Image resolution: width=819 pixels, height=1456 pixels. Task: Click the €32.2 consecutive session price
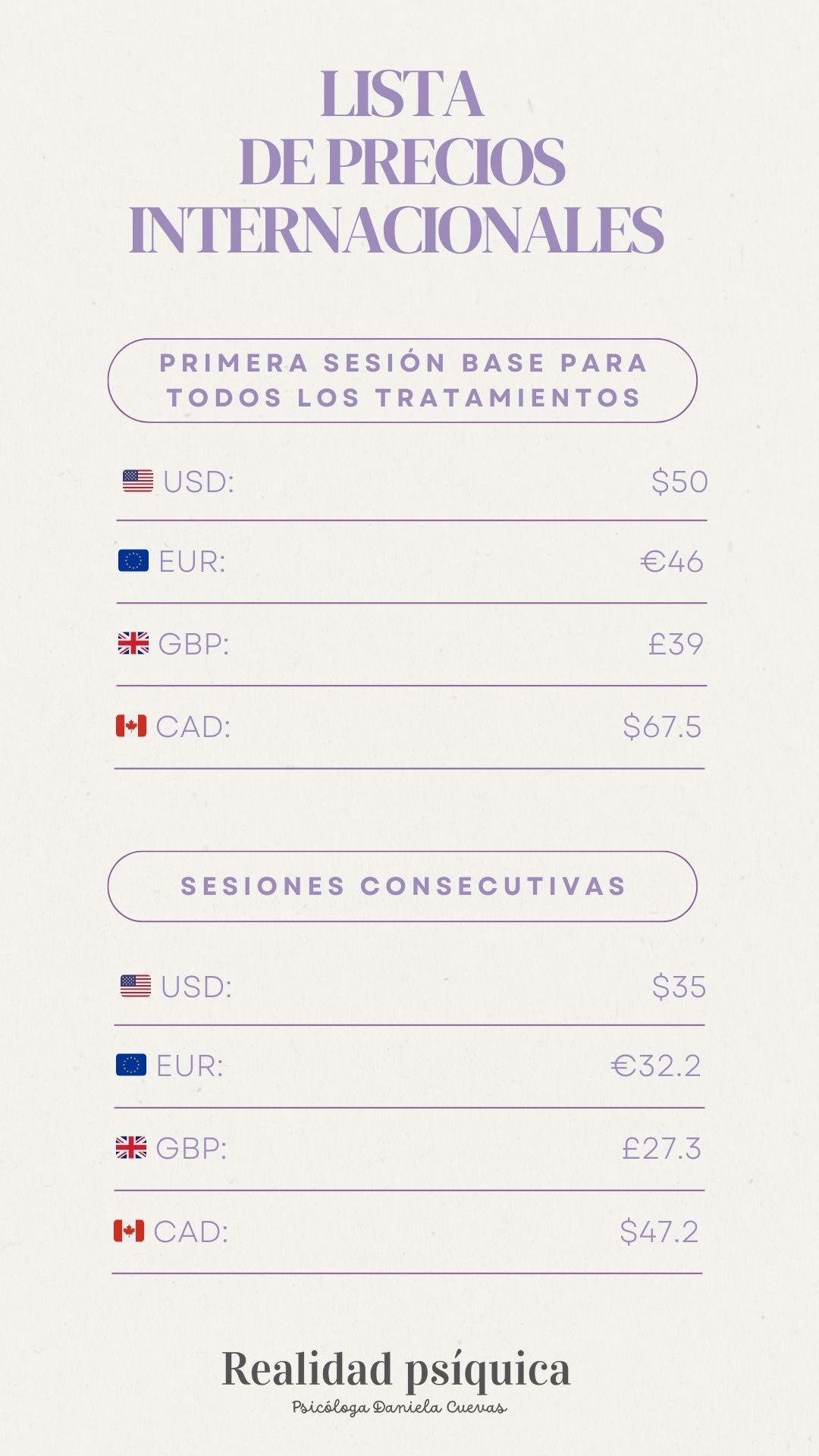click(x=655, y=1065)
